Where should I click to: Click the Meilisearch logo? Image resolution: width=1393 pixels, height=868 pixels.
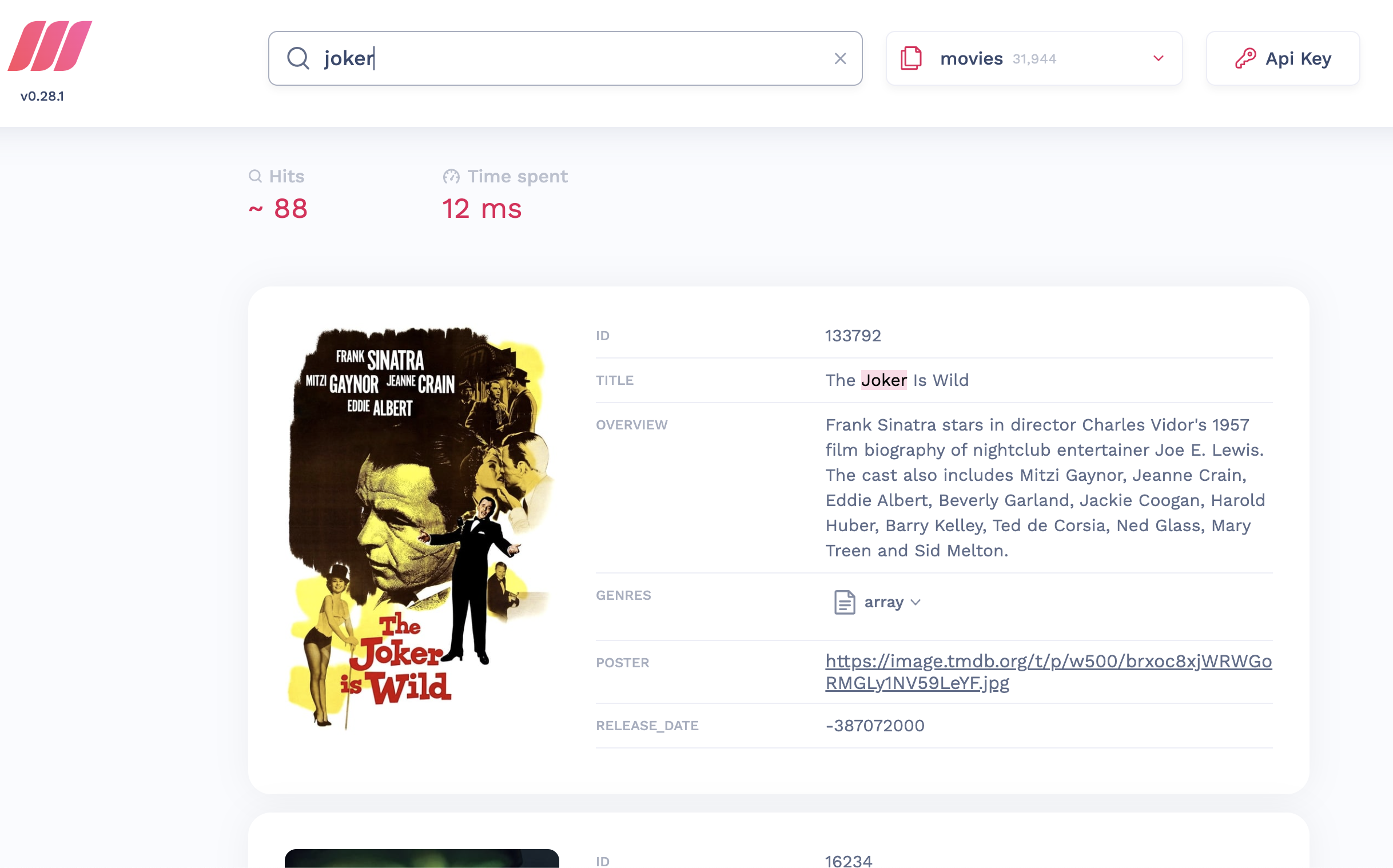(x=50, y=46)
